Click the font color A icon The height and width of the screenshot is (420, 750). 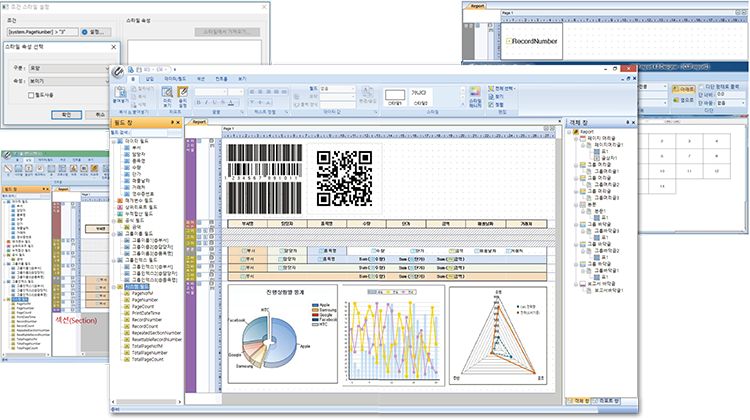[x=231, y=102]
